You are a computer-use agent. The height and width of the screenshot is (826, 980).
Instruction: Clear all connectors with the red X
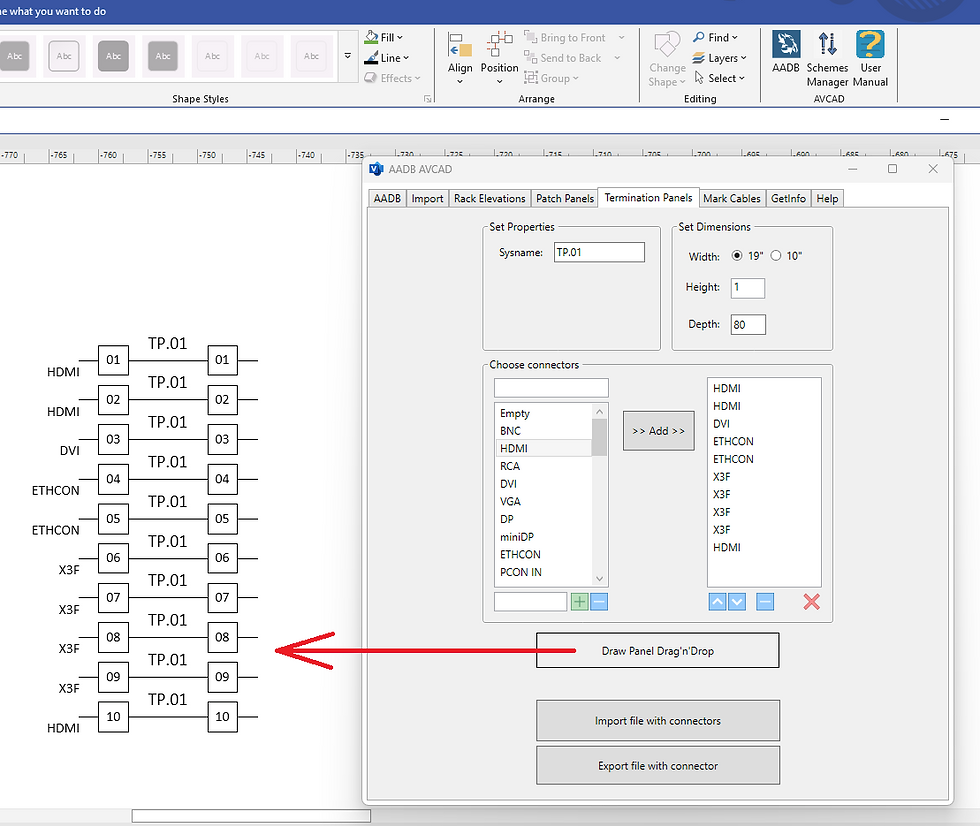pos(811,602)
